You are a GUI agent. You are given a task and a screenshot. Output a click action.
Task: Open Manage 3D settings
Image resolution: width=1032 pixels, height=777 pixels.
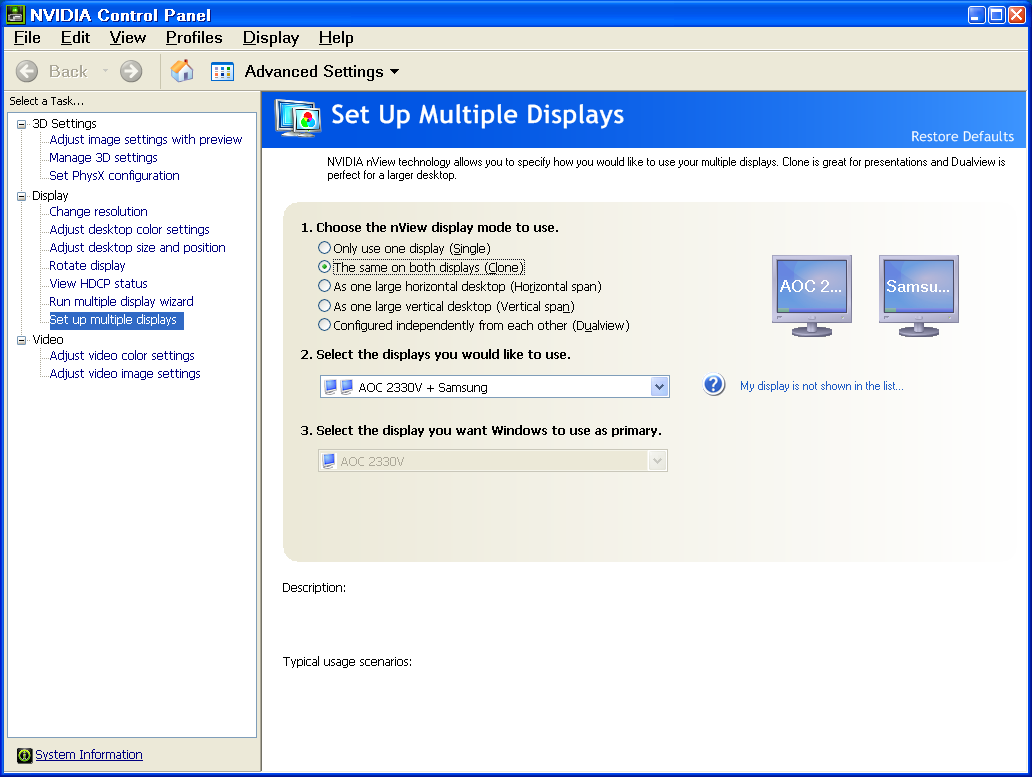(x=103, y=157)
